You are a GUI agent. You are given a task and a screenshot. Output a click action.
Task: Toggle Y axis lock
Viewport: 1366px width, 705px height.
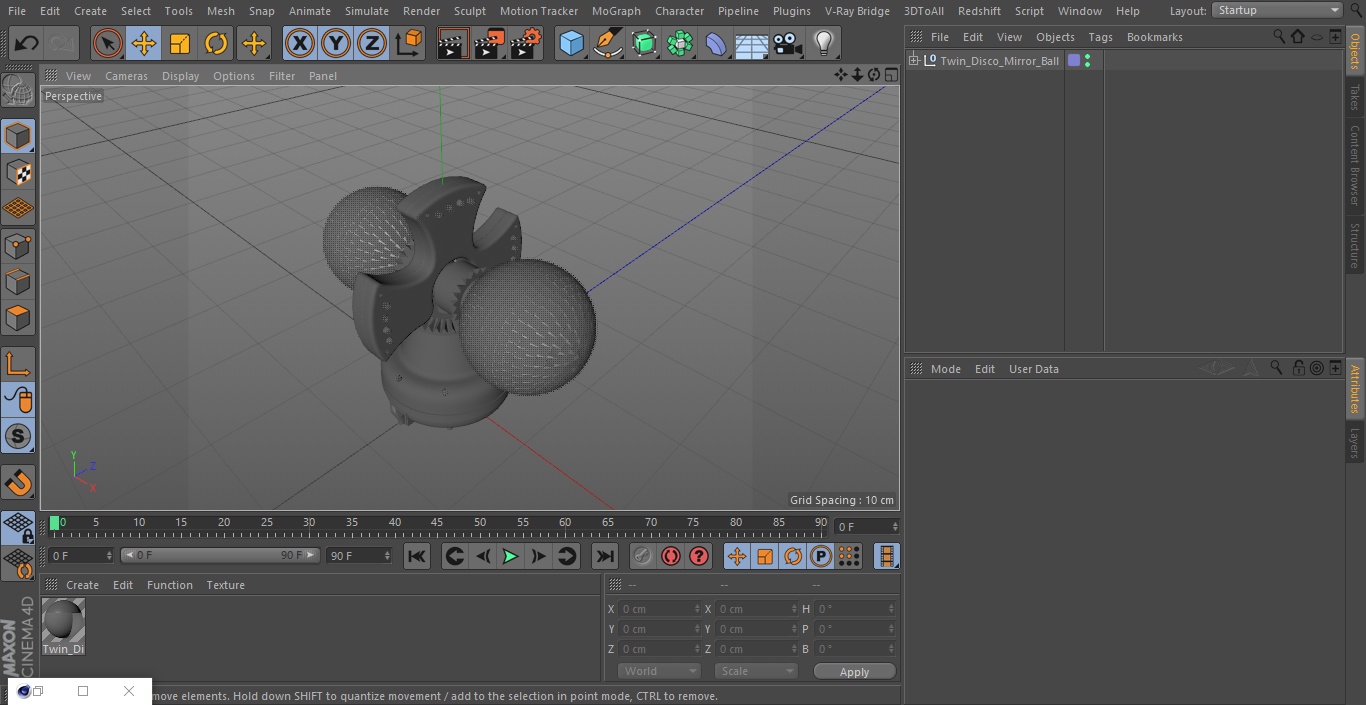click(x=336, y=43)
